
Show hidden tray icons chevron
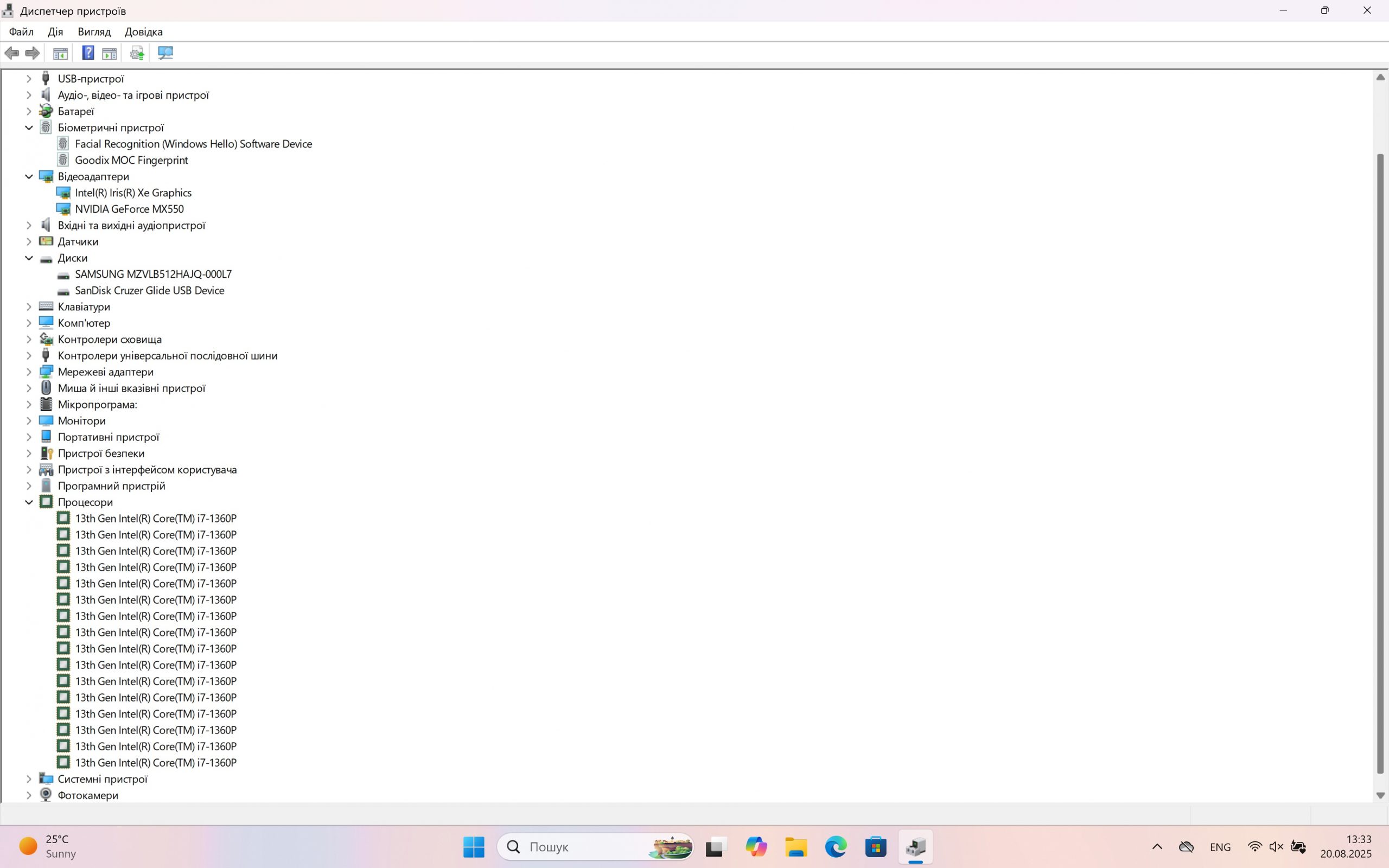coord(1157,847)
